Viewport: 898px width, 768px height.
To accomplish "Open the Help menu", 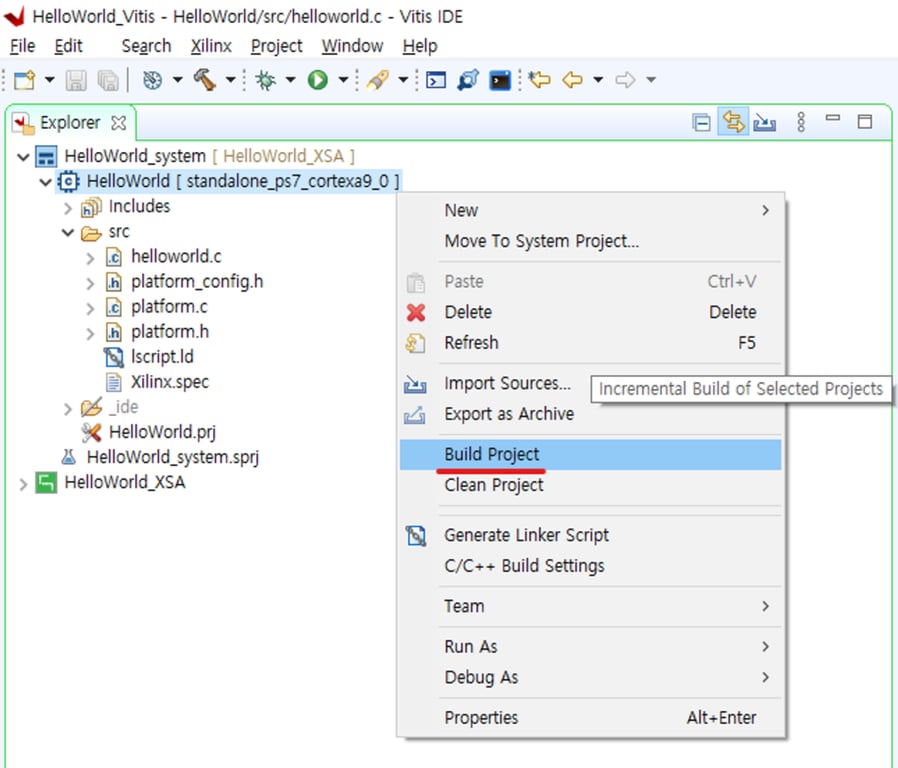I will (x=420, y=46).
